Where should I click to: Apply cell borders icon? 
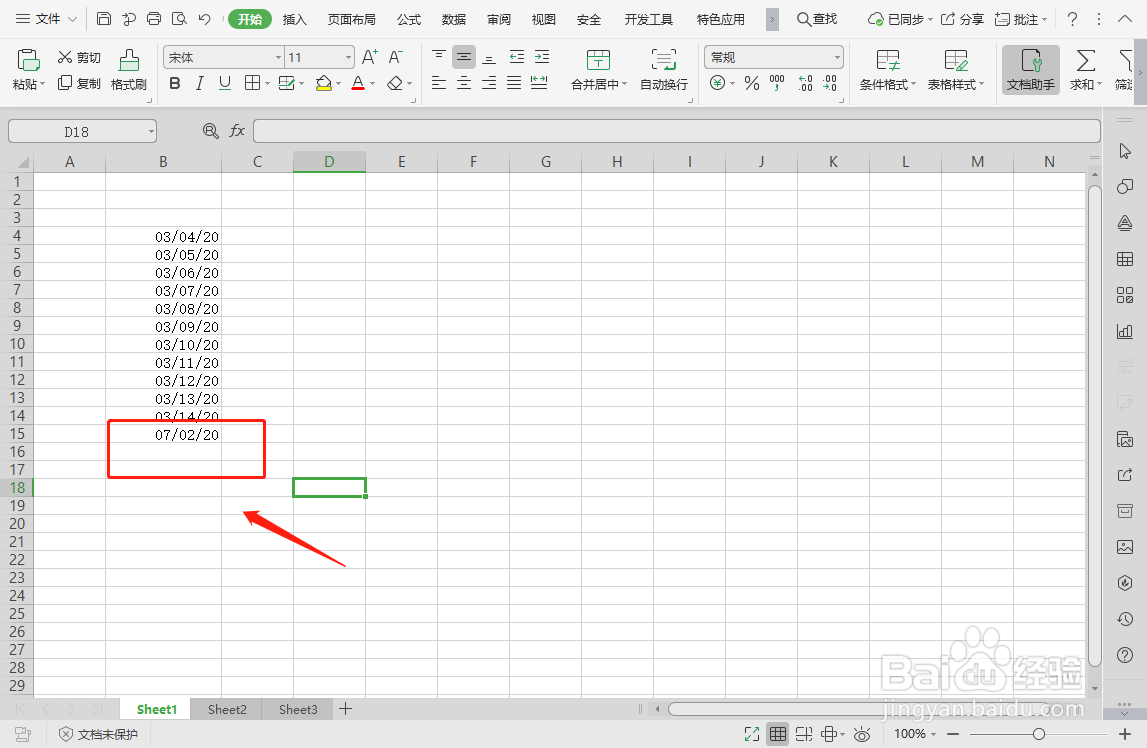[252, 83]
